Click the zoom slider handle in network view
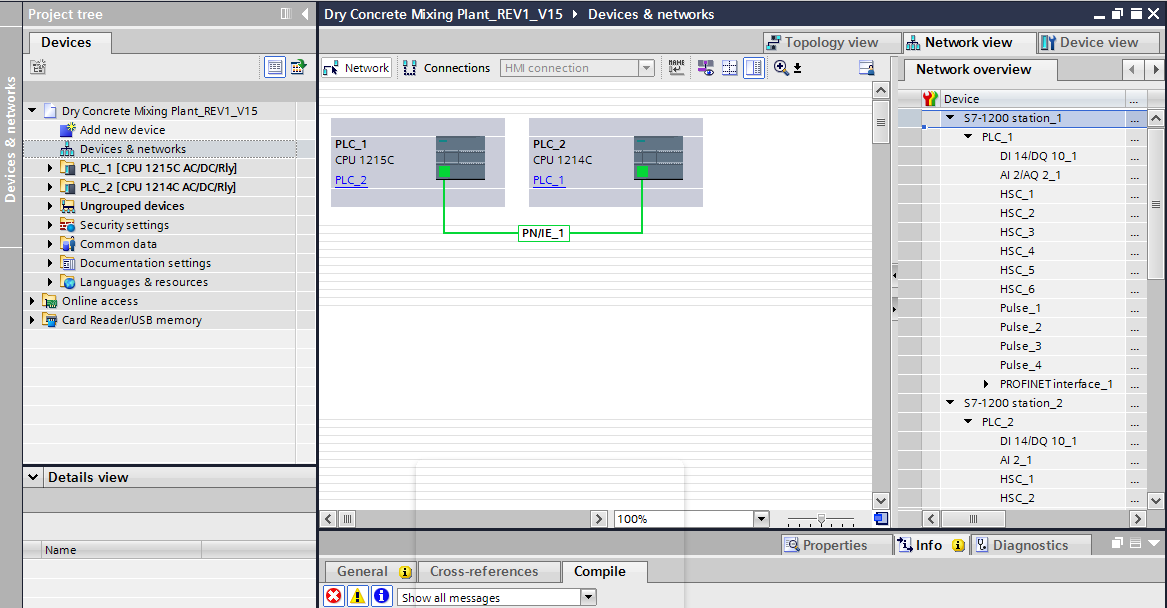 pos(821,519)
